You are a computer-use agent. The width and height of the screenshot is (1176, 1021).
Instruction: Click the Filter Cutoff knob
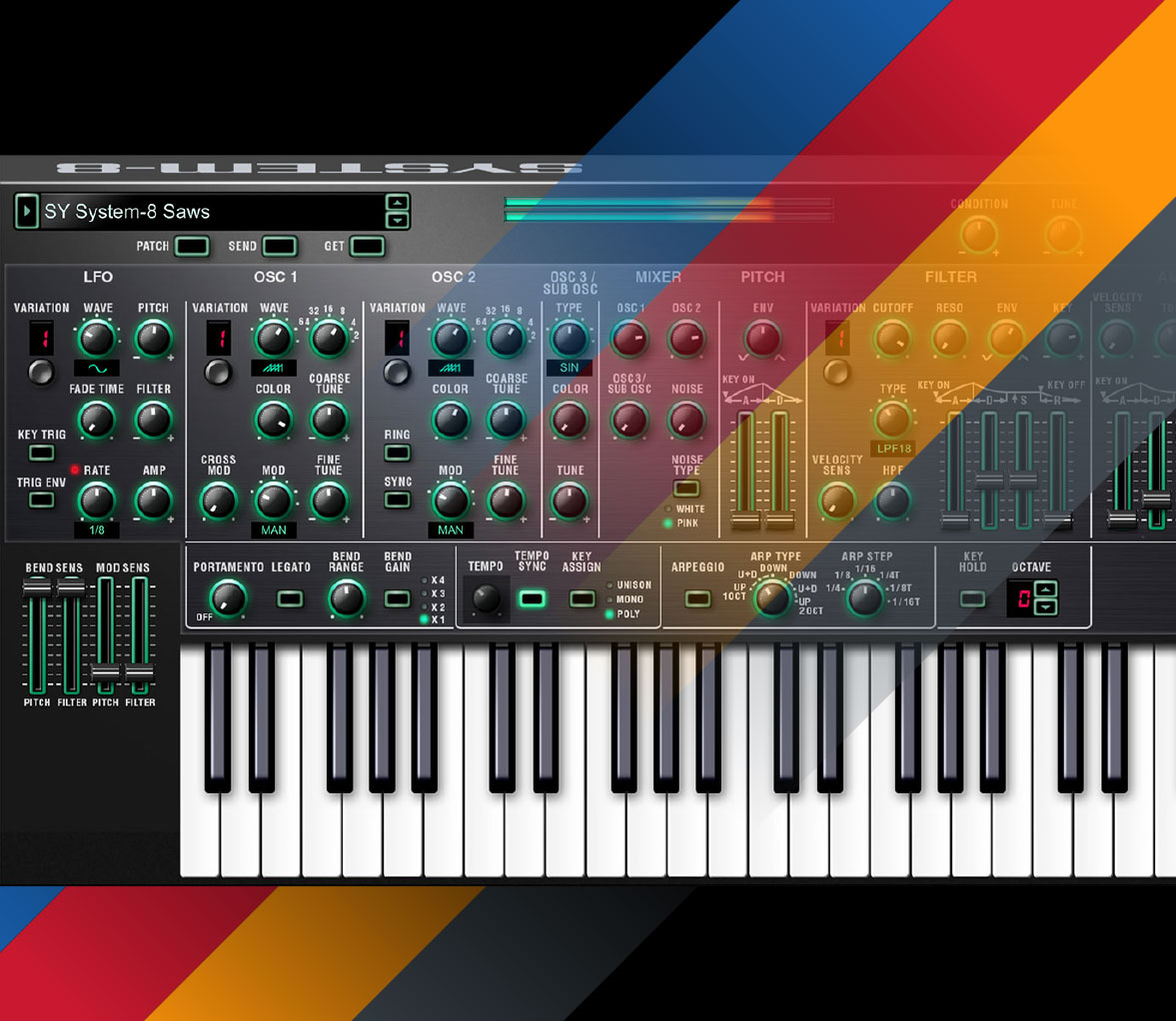tap(892, 340)
